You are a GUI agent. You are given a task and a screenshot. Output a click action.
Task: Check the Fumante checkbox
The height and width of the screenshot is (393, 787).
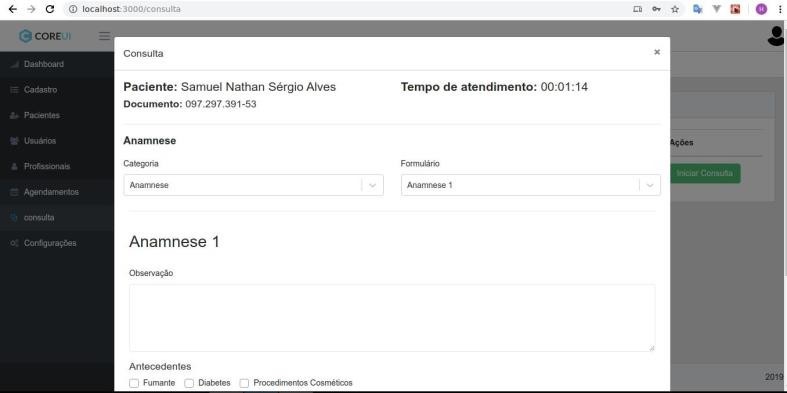click(x=134, y=383)
